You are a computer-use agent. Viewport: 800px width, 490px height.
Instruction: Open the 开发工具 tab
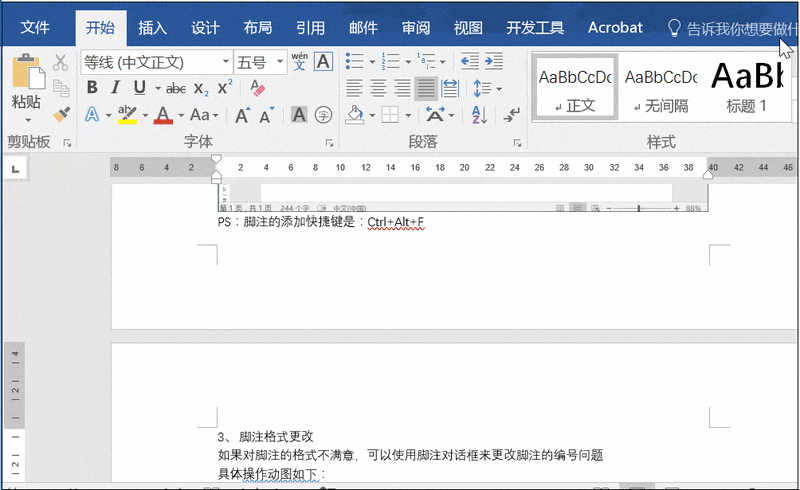[x=535, y=28]
